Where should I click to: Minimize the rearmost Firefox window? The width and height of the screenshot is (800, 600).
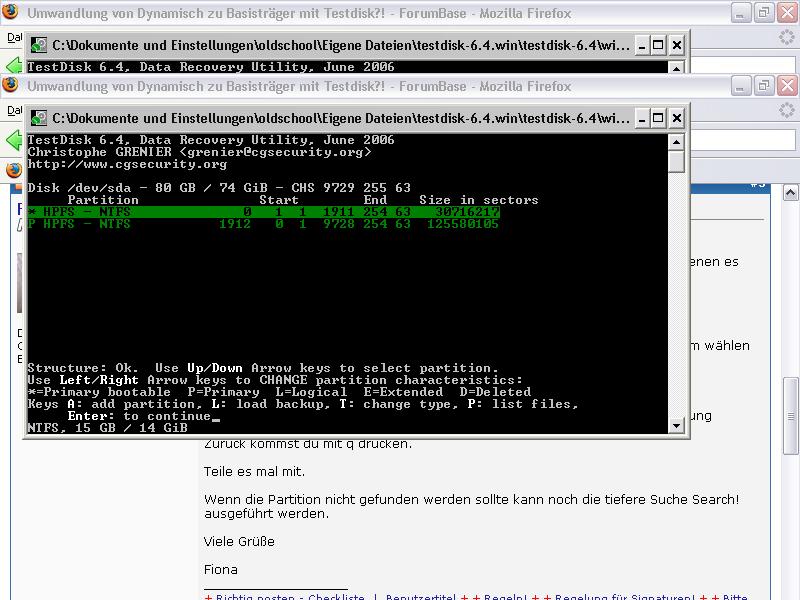click(740, 13)
